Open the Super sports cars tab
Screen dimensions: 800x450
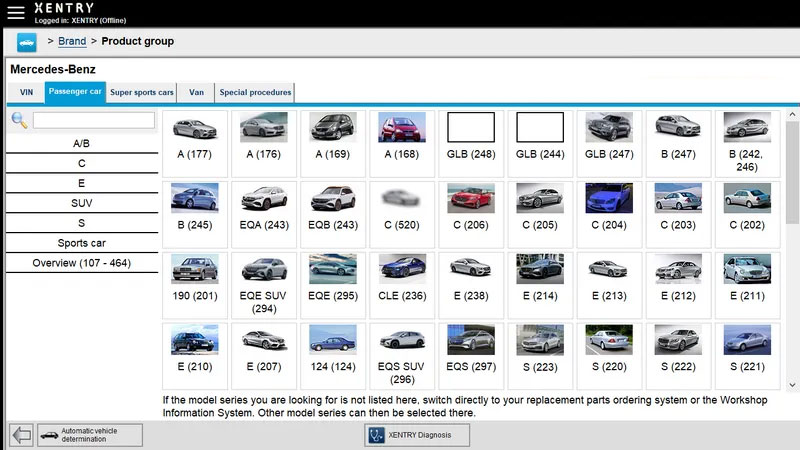click(x=141, y=93)
